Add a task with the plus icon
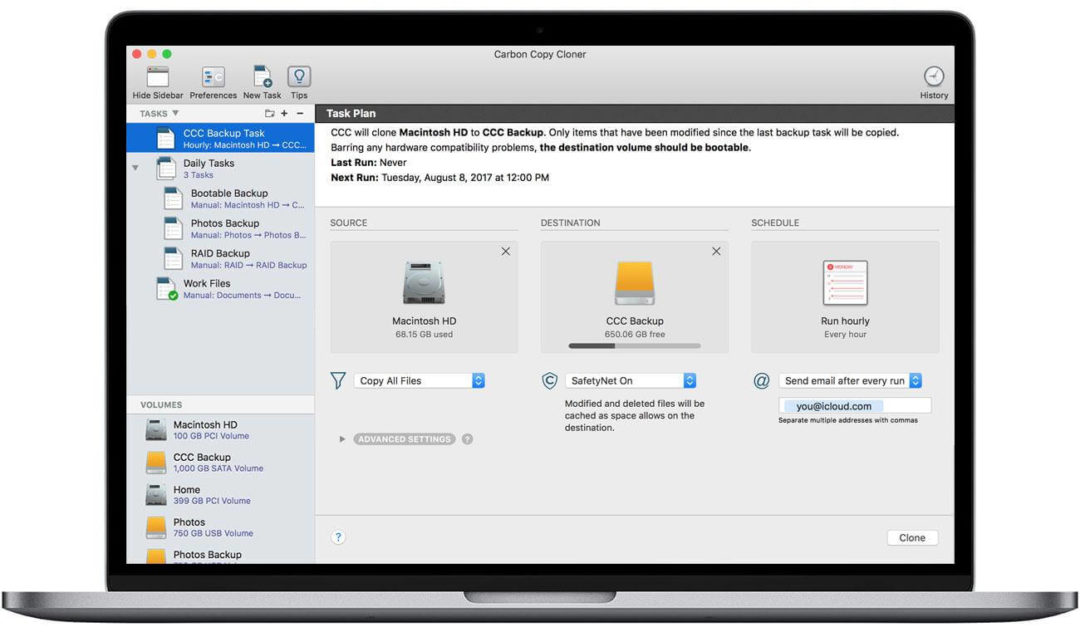This screenshot has width=1080, height=632. tap(285, 113)
